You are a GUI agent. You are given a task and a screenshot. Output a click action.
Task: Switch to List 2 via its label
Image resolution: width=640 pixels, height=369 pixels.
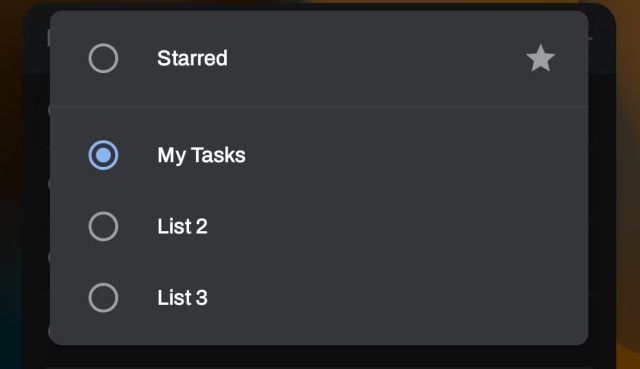182,226
